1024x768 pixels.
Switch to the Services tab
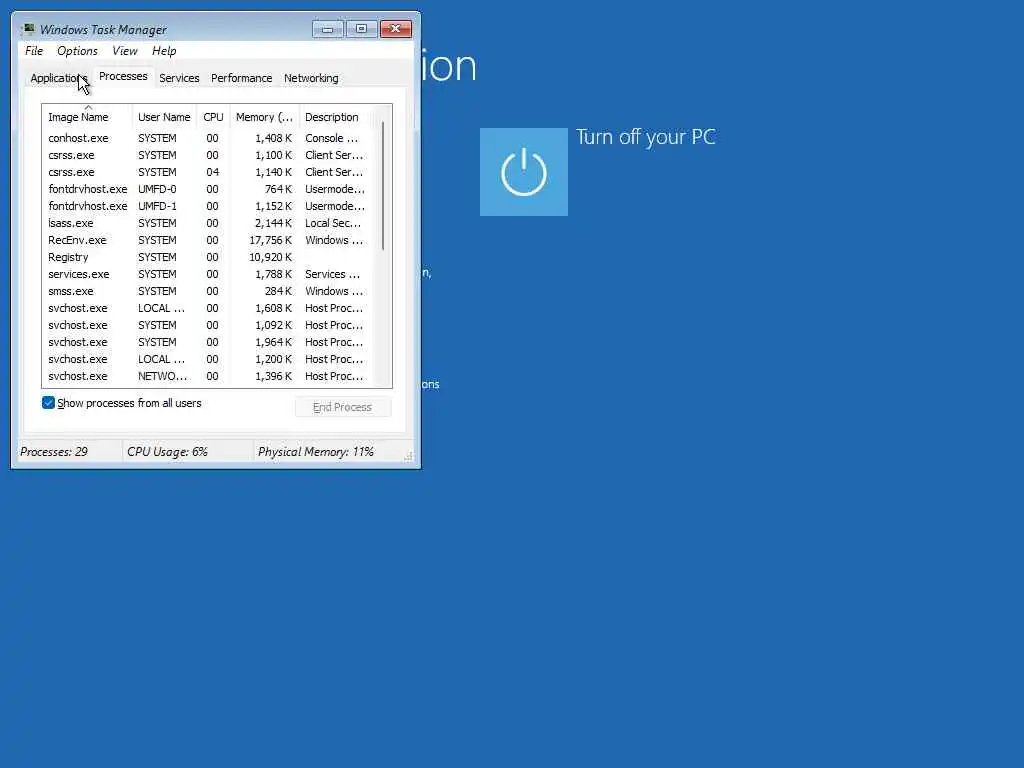179,78
